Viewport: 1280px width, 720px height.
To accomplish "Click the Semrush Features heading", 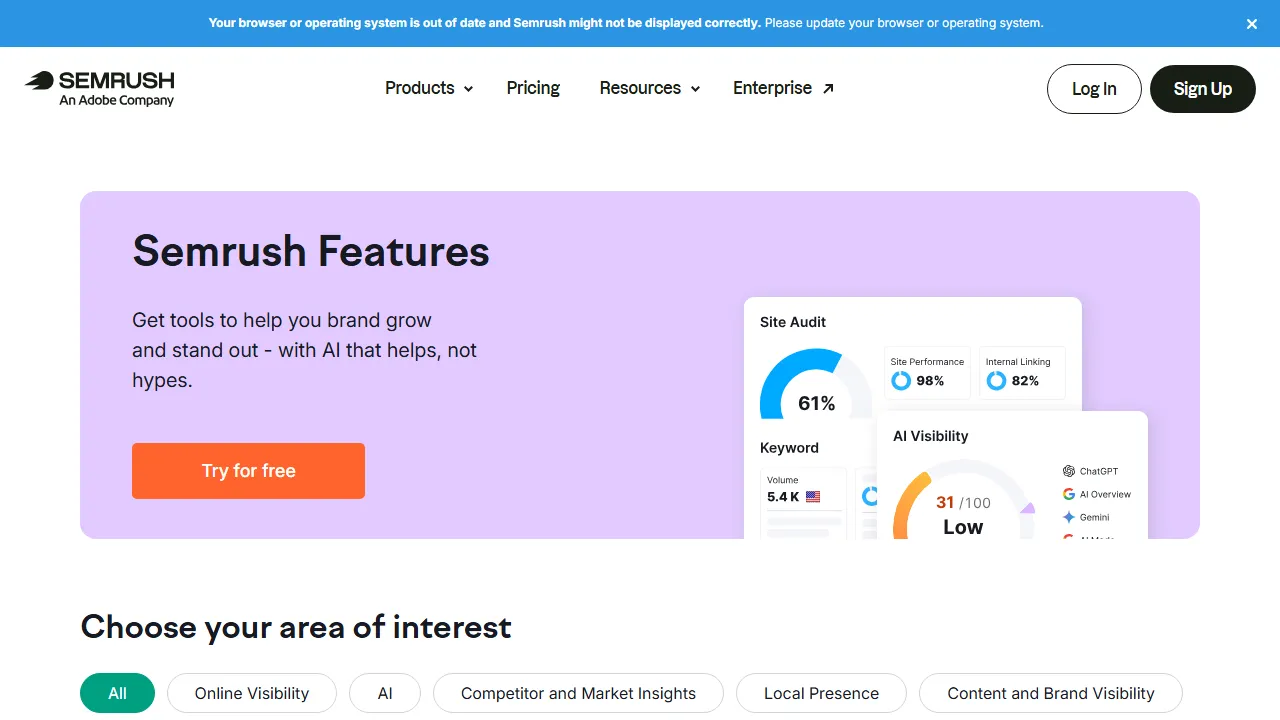I will click(311, 251).
